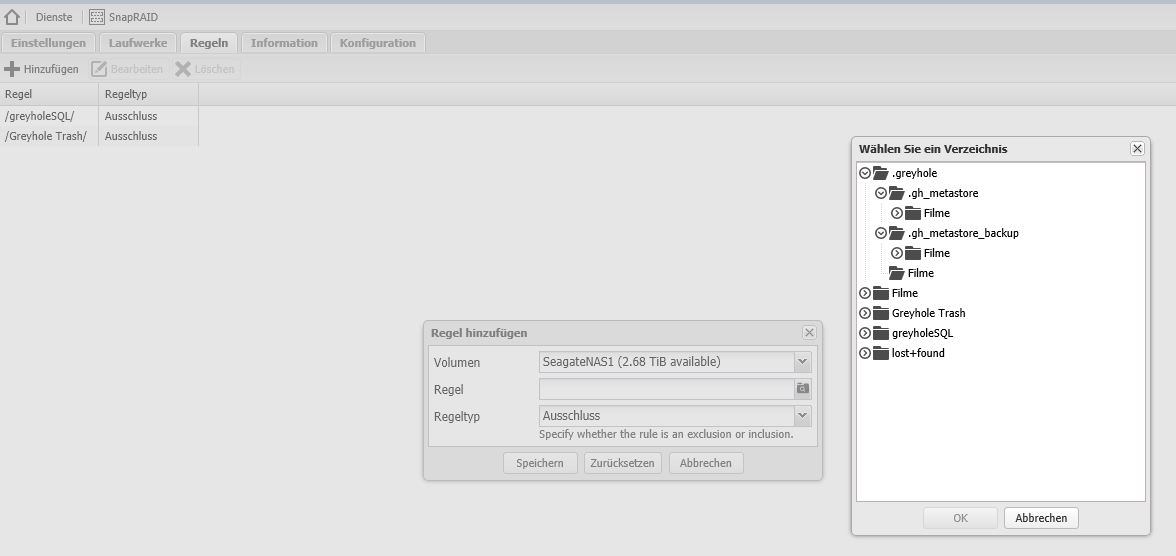Open the Konfiguration tab
Viewport: 1176px width, 556px height.
coord(378,43)
